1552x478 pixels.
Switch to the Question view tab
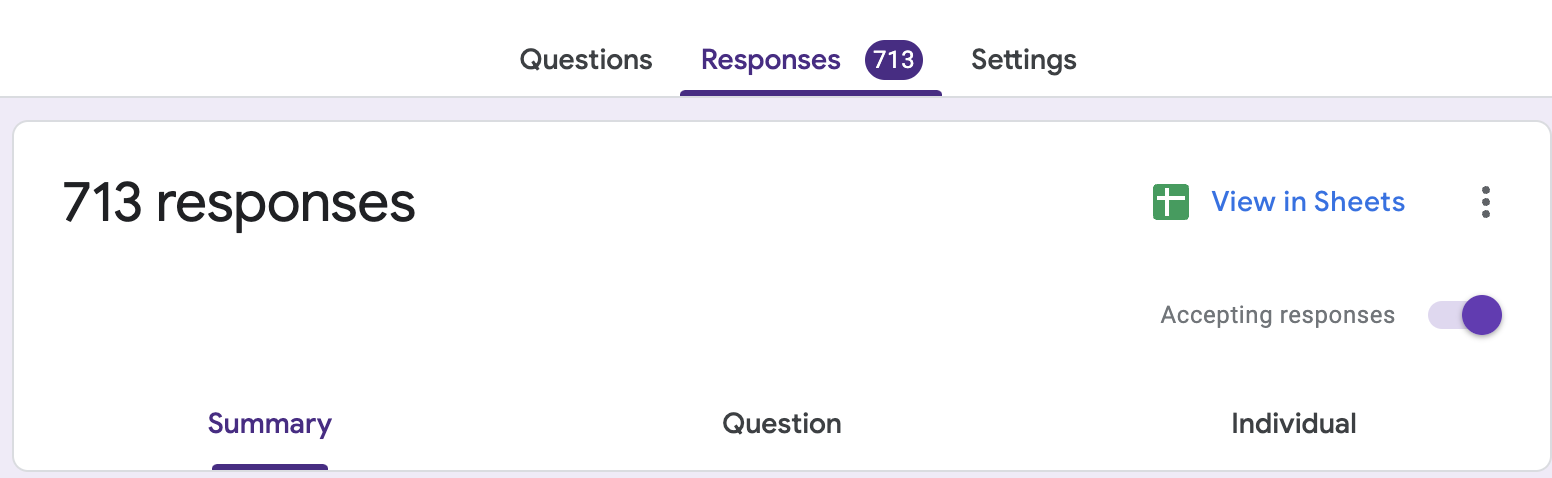point(782,424)
